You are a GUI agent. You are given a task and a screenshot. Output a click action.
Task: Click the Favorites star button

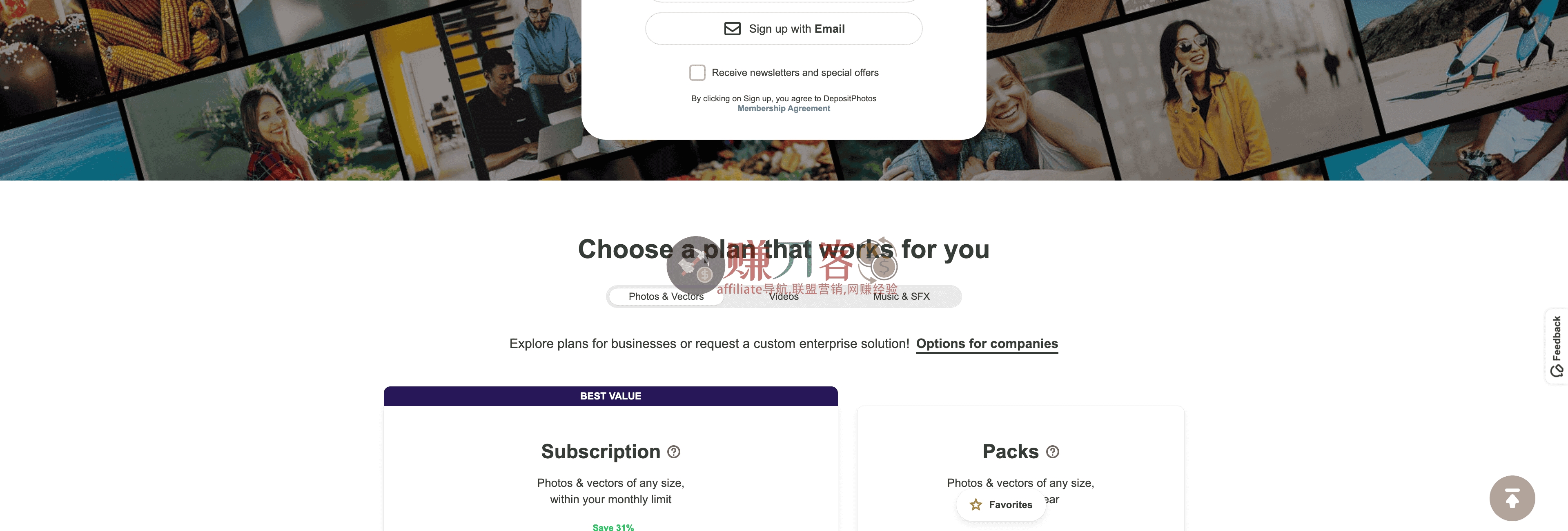pos(1001,505)
